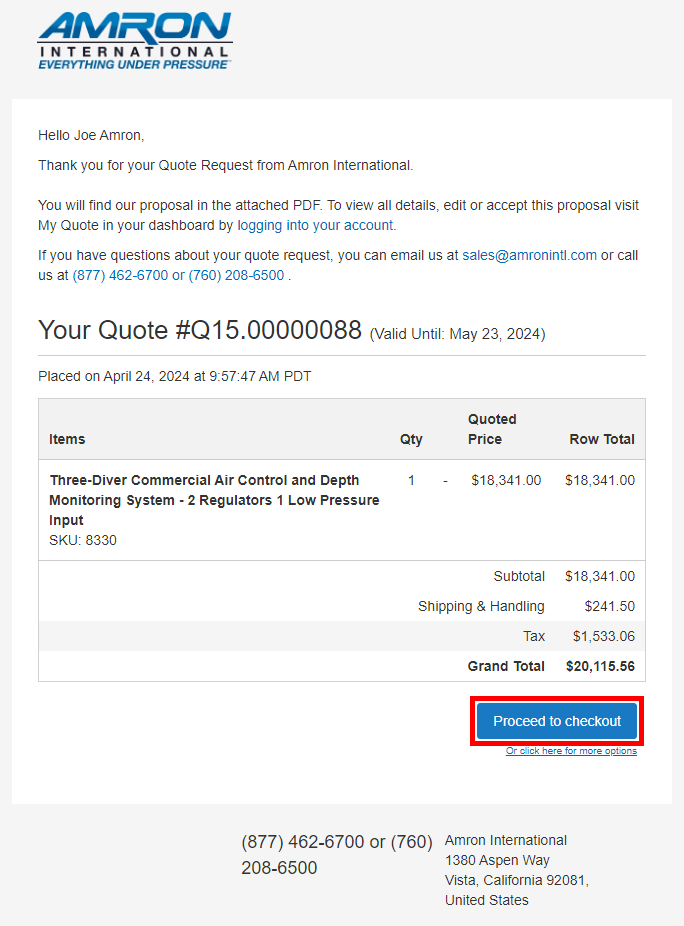Click the Shipping & Handling label
Screen dimensions: 684x926
click(481, 606)
